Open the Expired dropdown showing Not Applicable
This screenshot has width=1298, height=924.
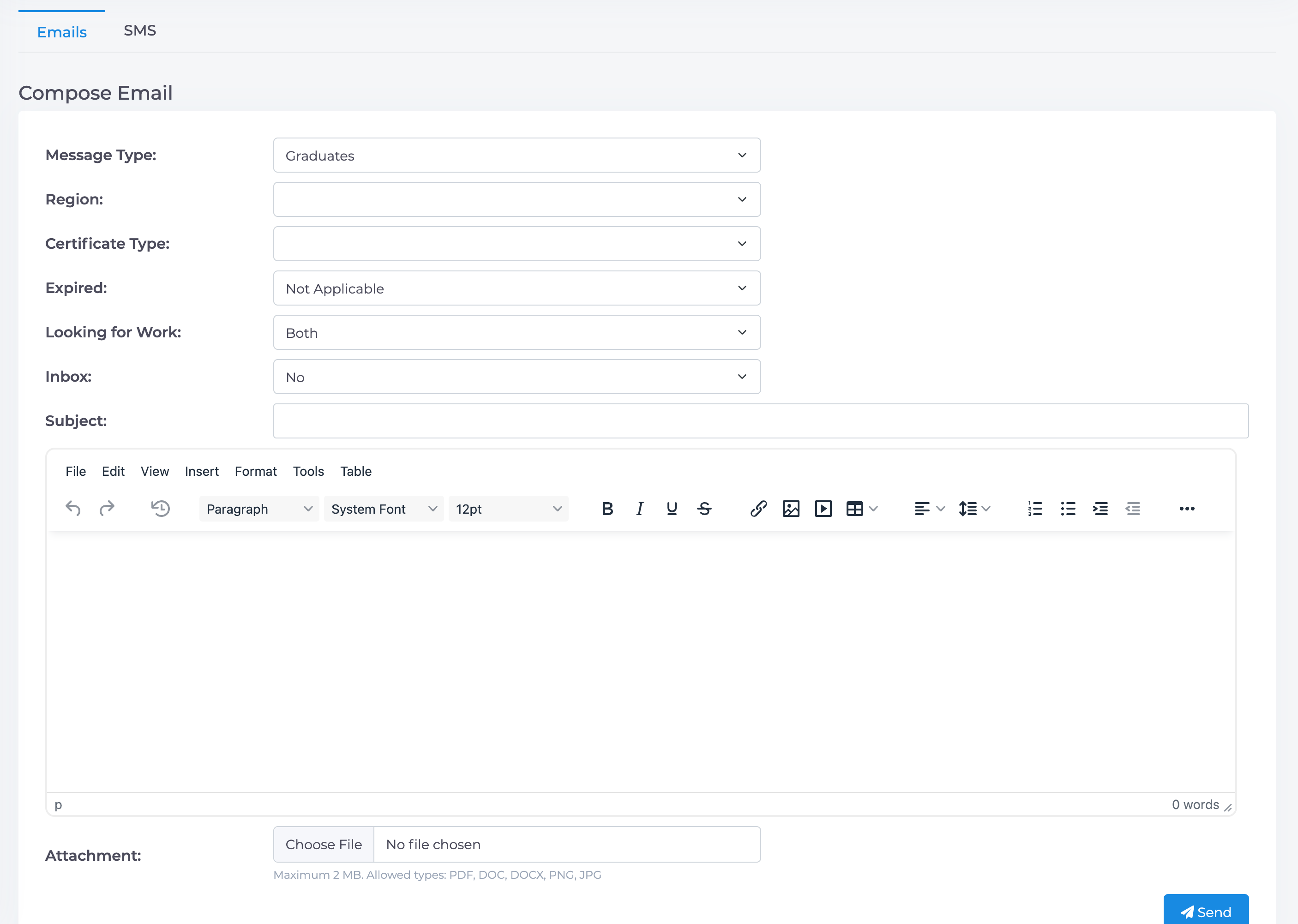(517, 288)
